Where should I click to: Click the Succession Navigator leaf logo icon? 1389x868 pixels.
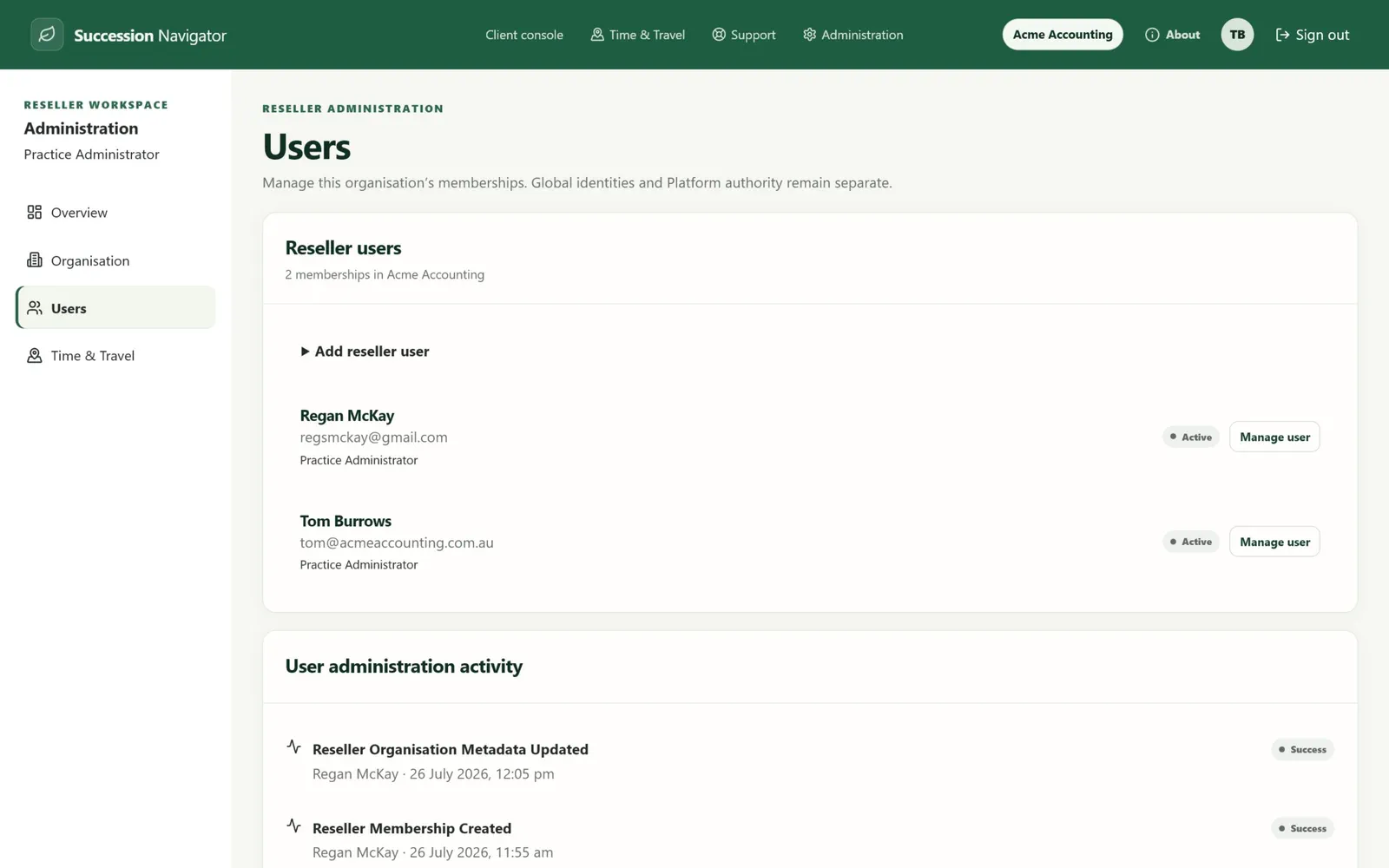[x=47, y=35]
